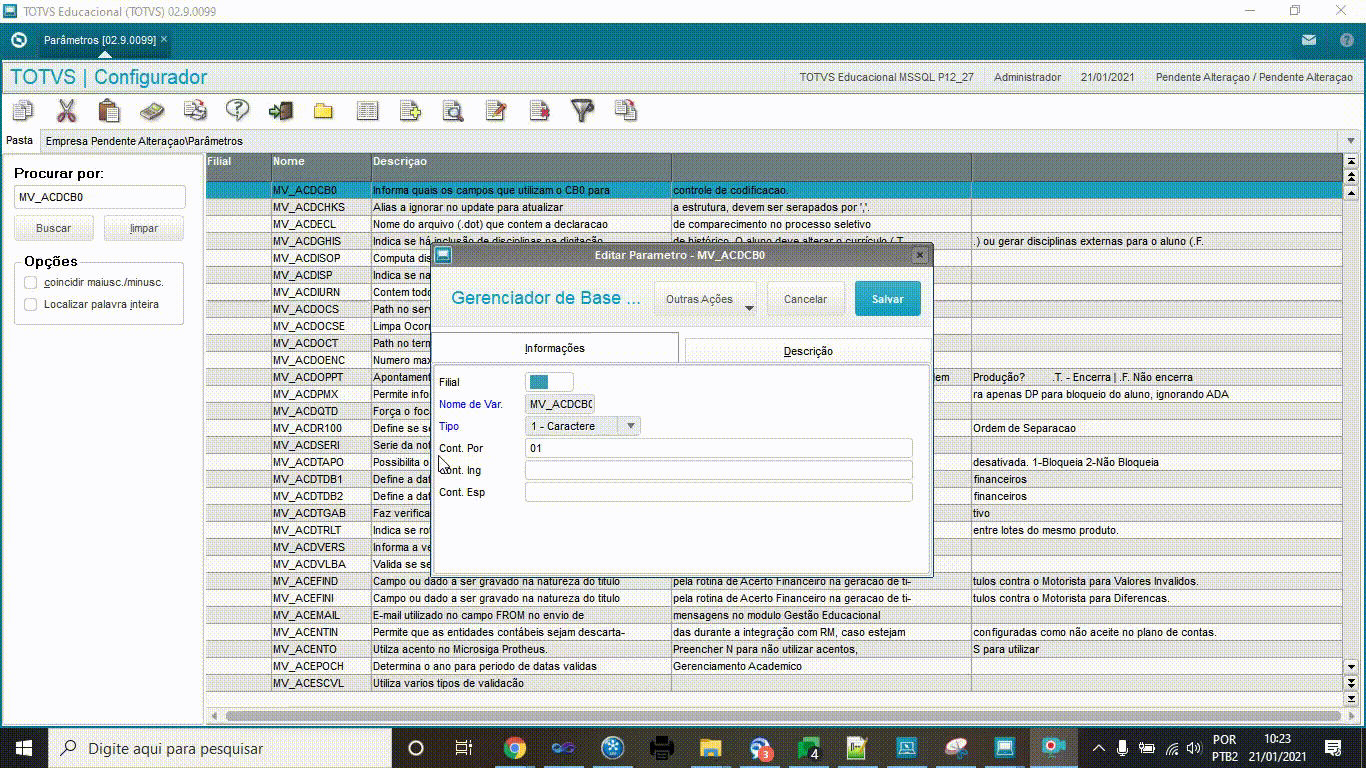Click the Paste clipboard toolbar icon

[109, 110]
